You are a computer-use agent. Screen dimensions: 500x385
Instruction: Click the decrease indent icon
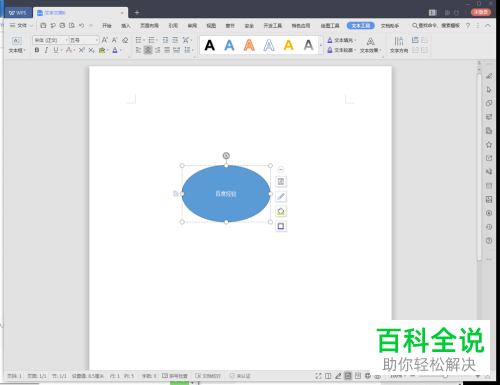pyautogui.click(x=165, y=40)
